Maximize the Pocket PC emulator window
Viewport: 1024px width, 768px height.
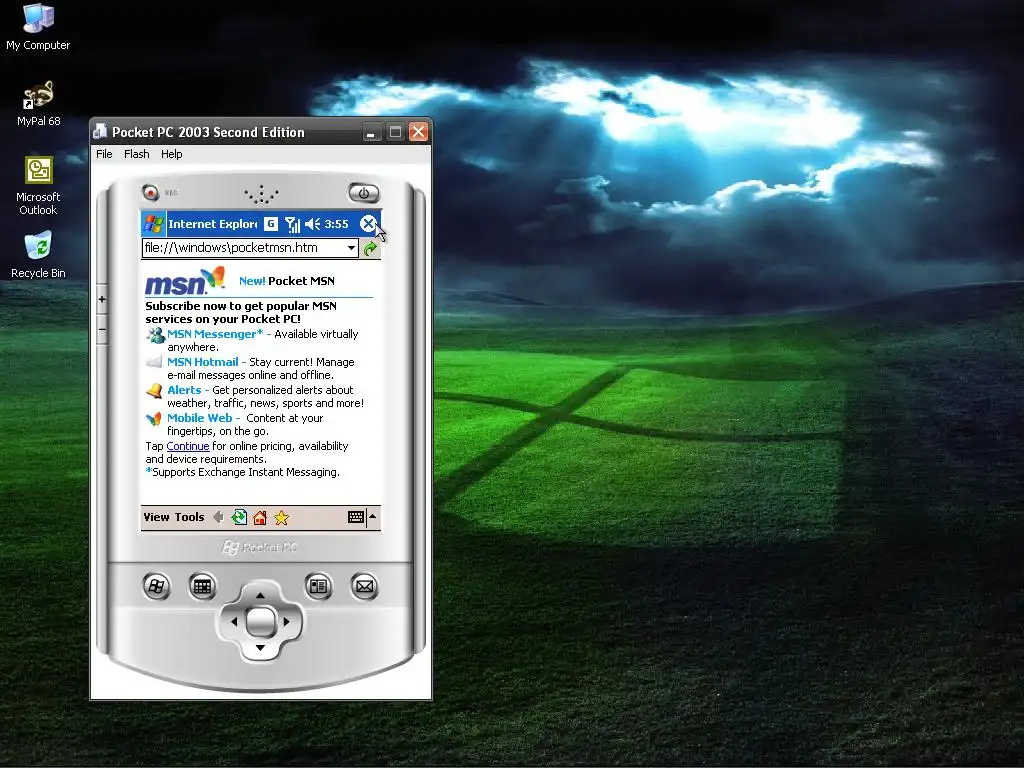coord(395,133)
